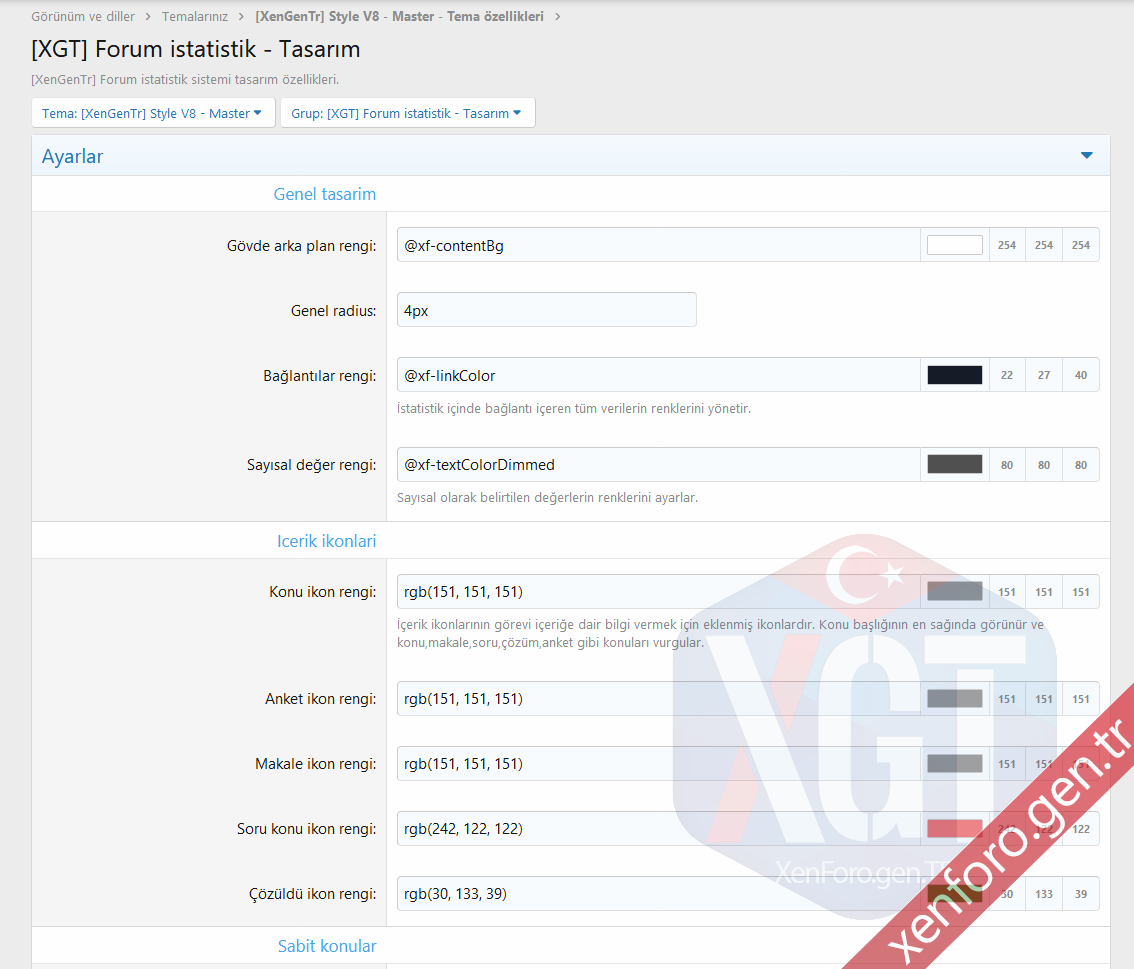Viewport: 1134px width, 969px height.
Task: Open the Makale ikon rengi color swatch
Action: pyautogui.click(x=955, y=764)
